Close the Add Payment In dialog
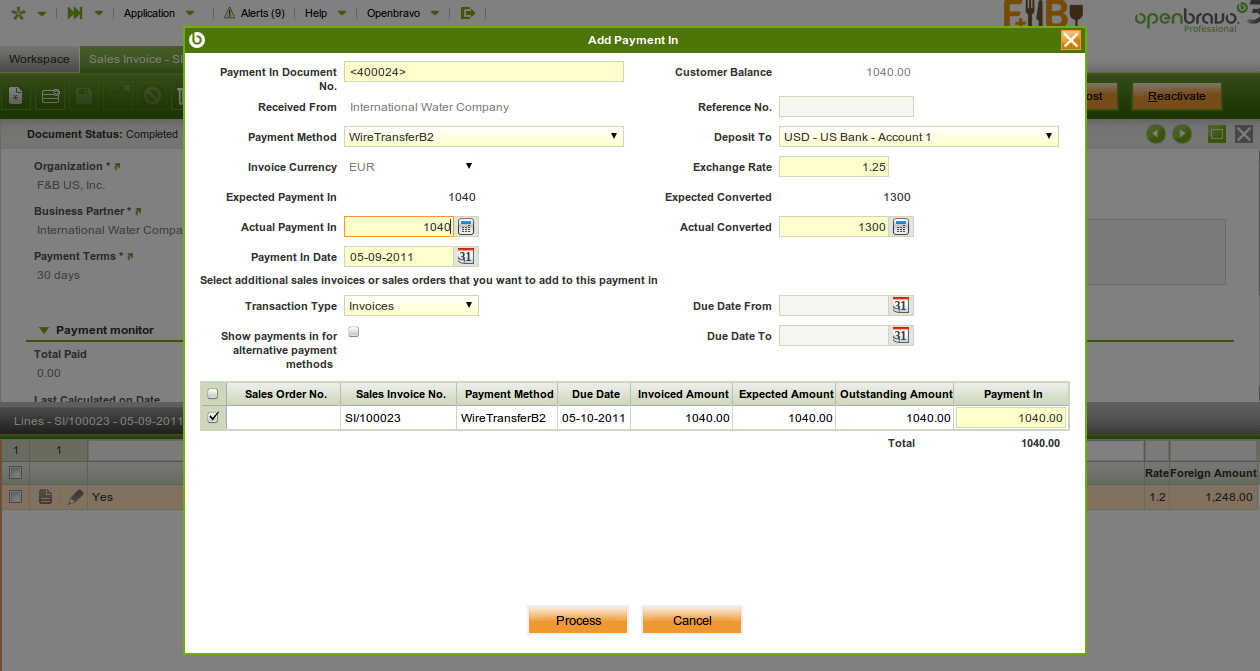Viewport: 1260px width, 671px height. click(1070, 40)
